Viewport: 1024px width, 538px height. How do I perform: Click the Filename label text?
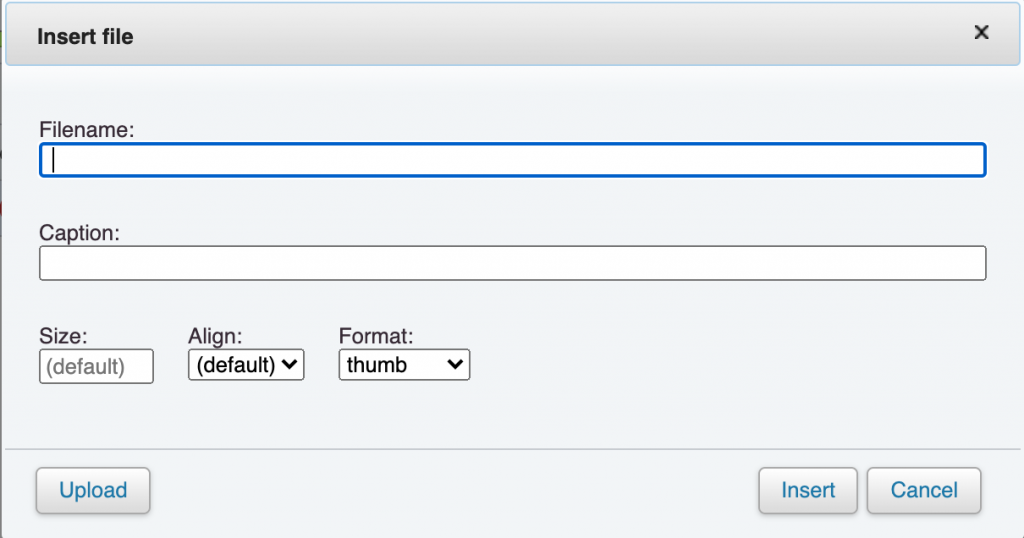tap(87, 129)
